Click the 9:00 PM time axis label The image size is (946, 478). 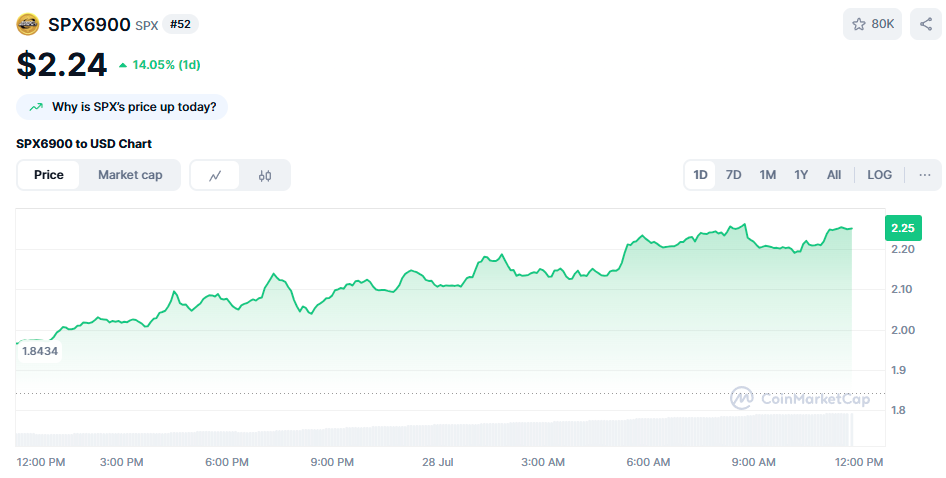(332, 462)
